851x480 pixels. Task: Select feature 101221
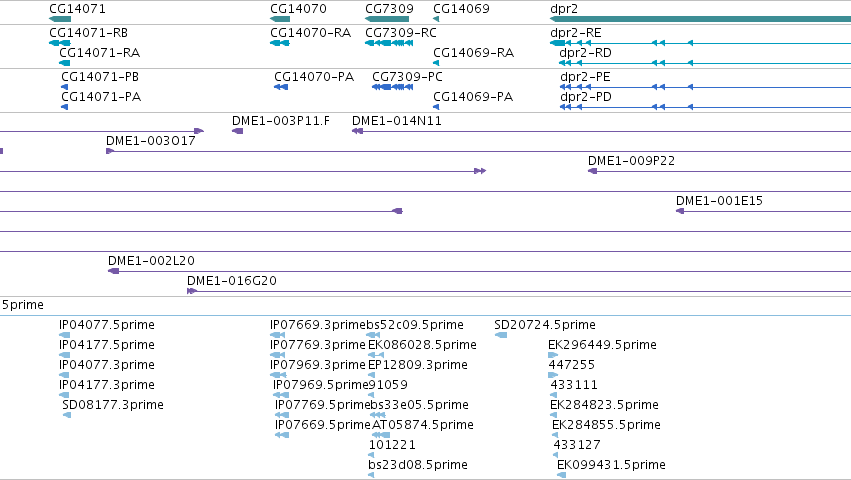pyautogui.click(x=392, y=445)
